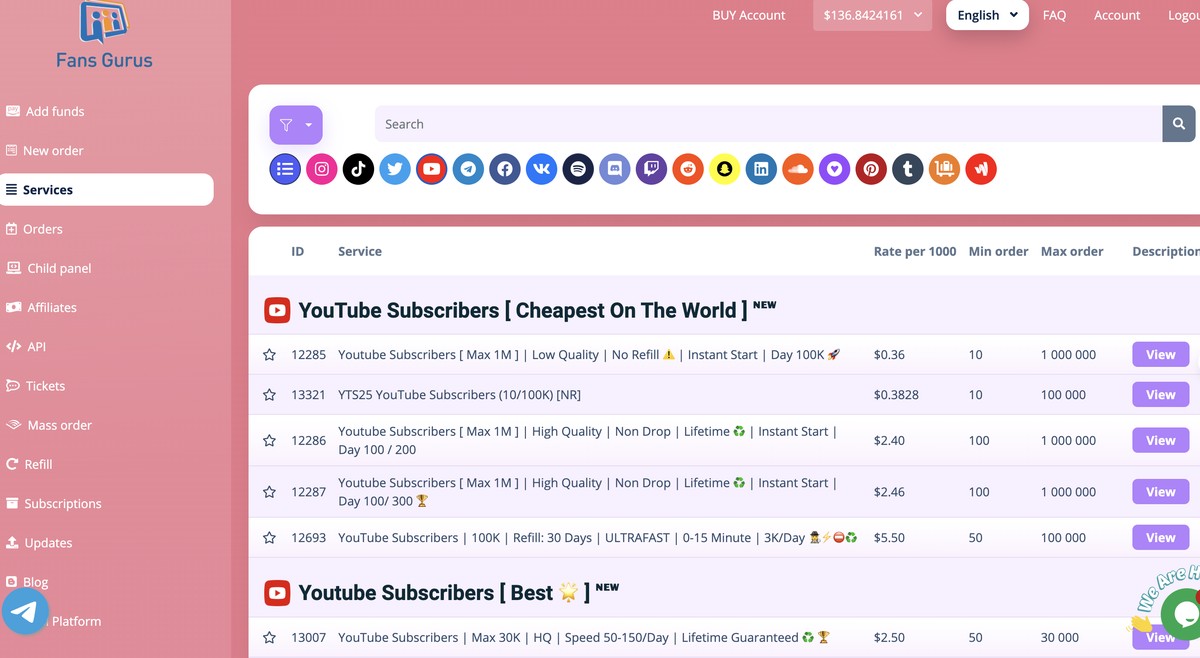
Task: Open the WhatsApp help chat widget
Action: [x=1183, y=613]
